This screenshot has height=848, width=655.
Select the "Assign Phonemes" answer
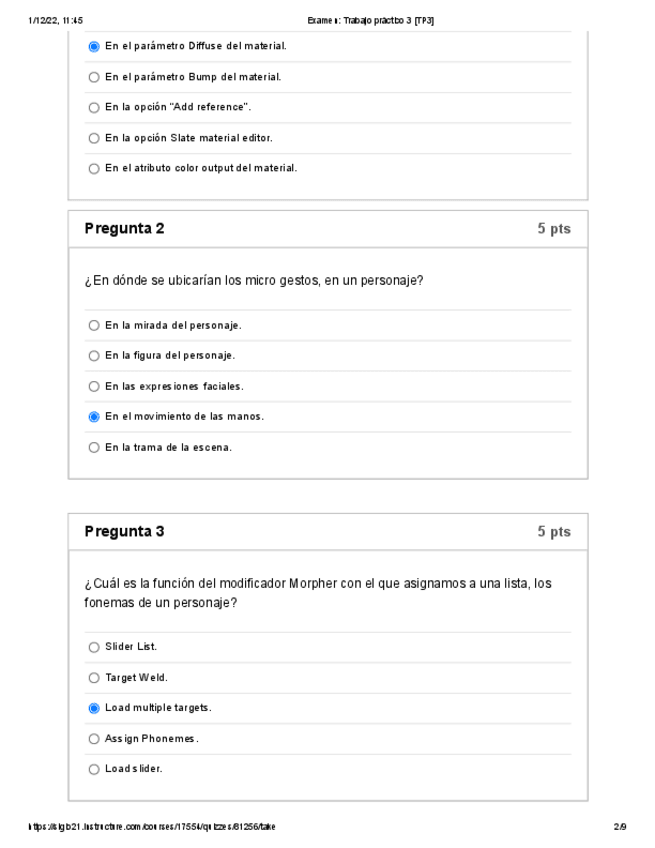pyautogui.click(x=94, y=739)
